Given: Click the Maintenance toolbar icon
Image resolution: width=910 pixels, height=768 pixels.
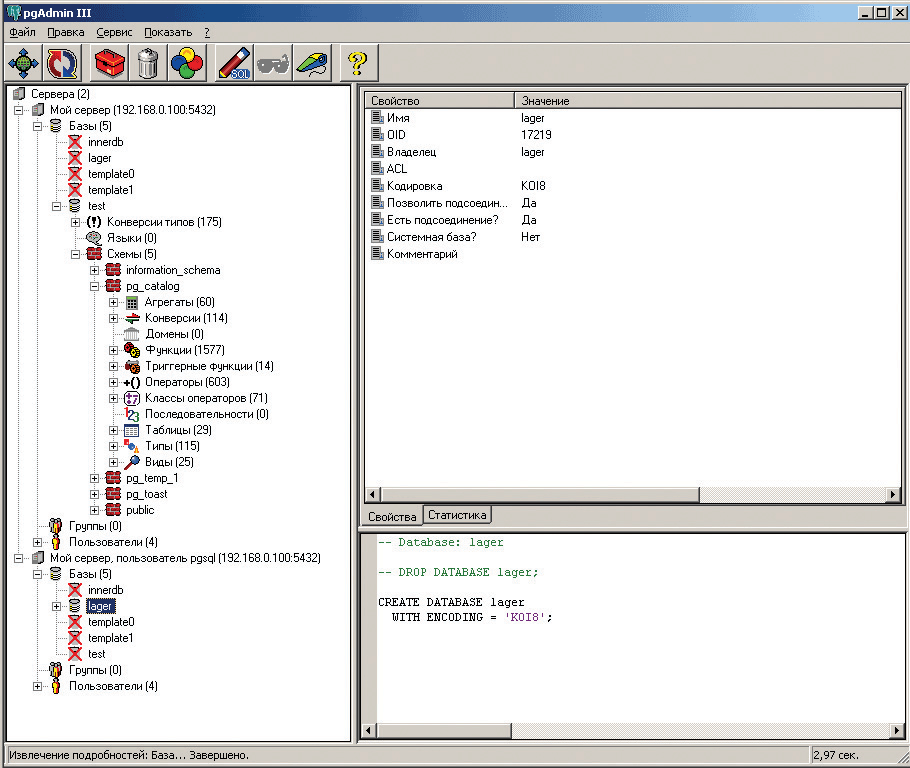Looking at the screenshot, I should [x=312, y=63].
